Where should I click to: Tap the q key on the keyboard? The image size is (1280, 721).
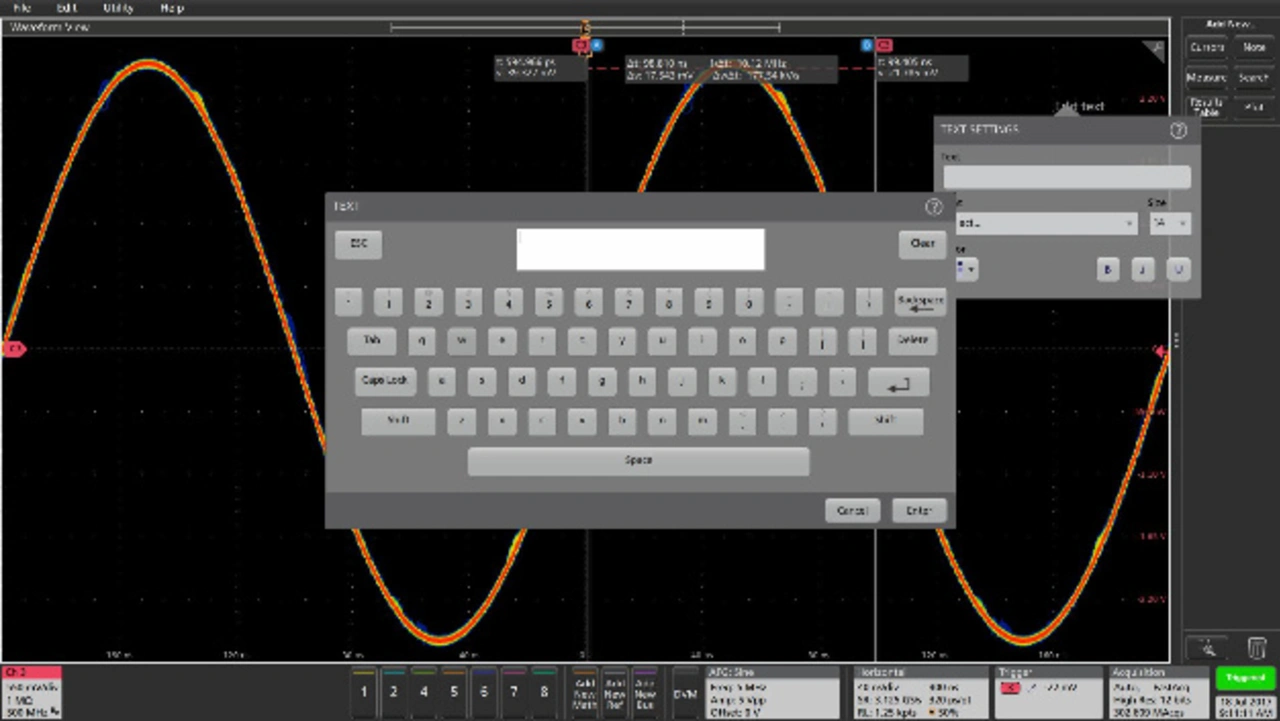[x=421, y=341]
